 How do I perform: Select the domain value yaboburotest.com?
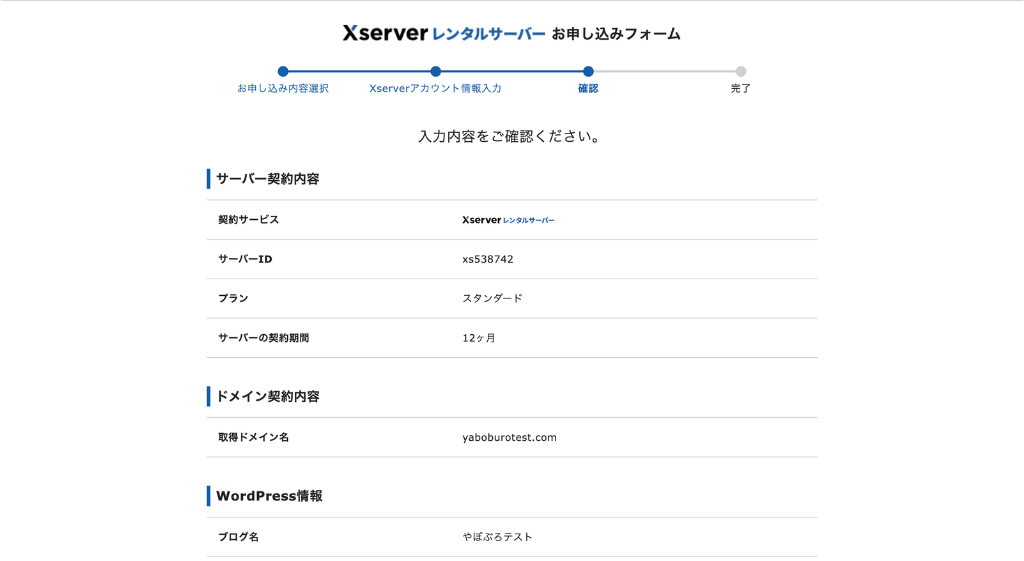point(509,438)
